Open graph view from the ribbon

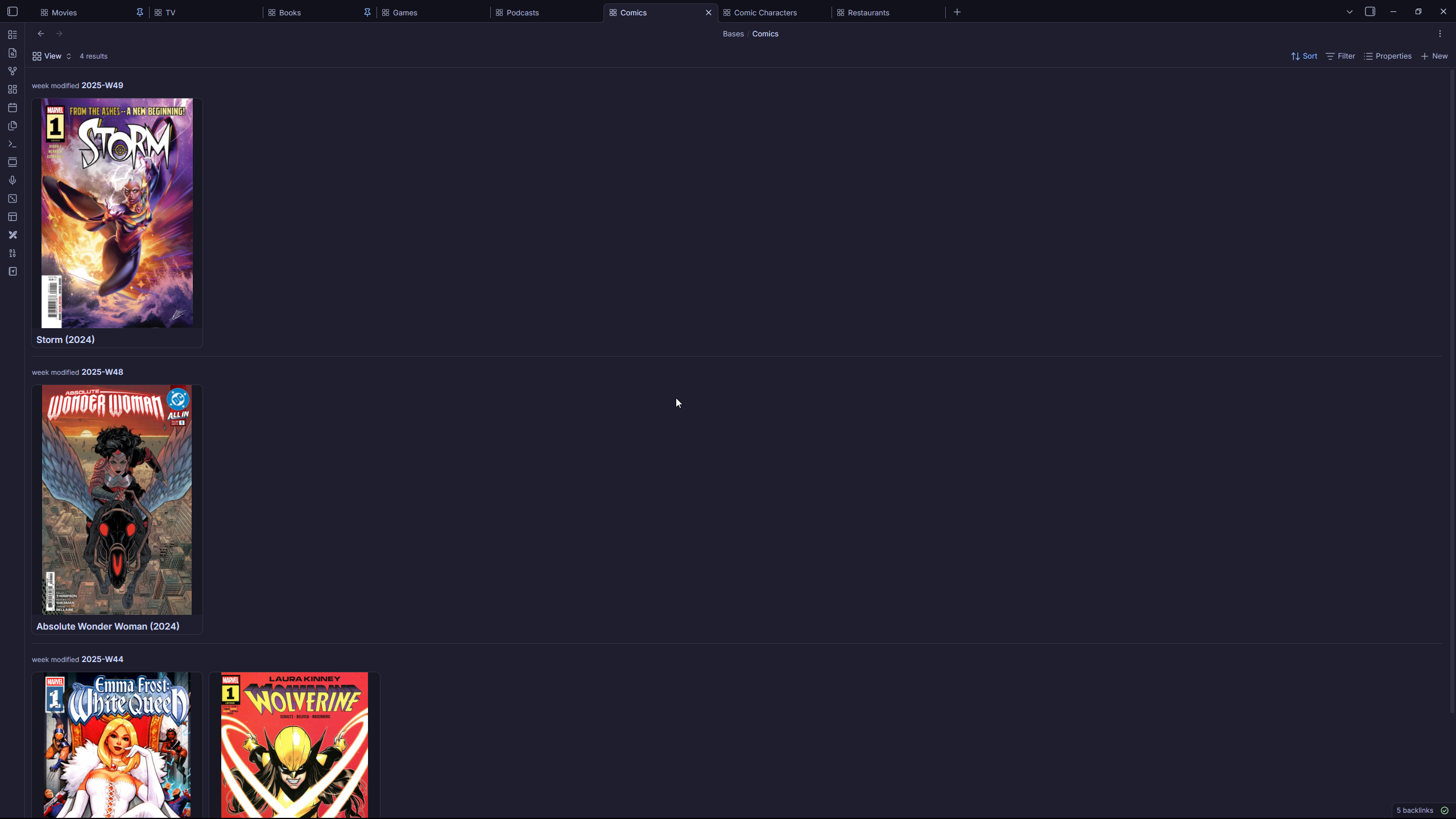coord(13,71)
